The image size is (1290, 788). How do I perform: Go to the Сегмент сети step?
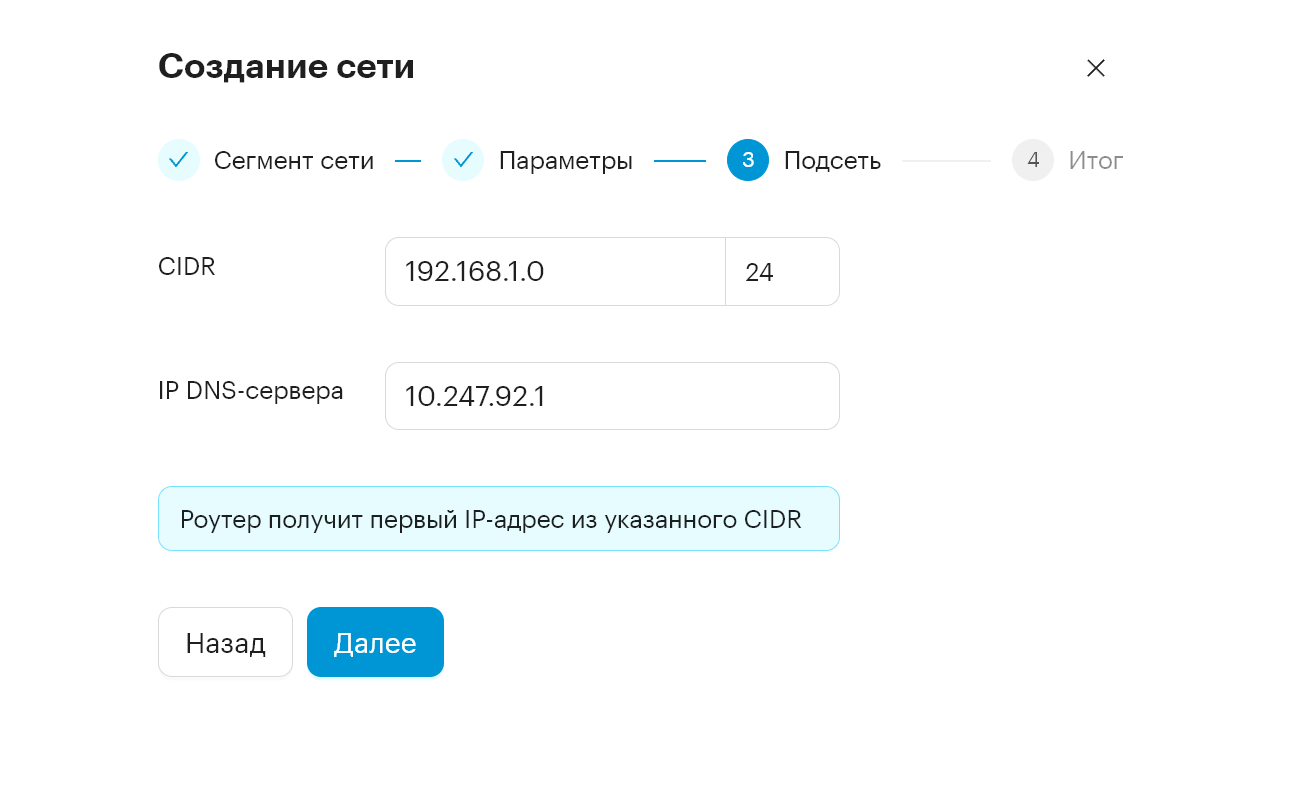pos(294,161)
